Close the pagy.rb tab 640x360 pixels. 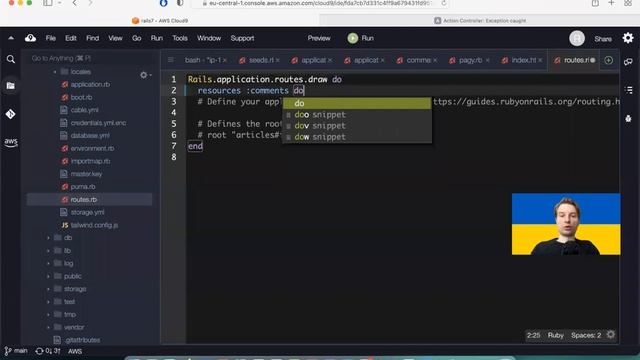487,60
